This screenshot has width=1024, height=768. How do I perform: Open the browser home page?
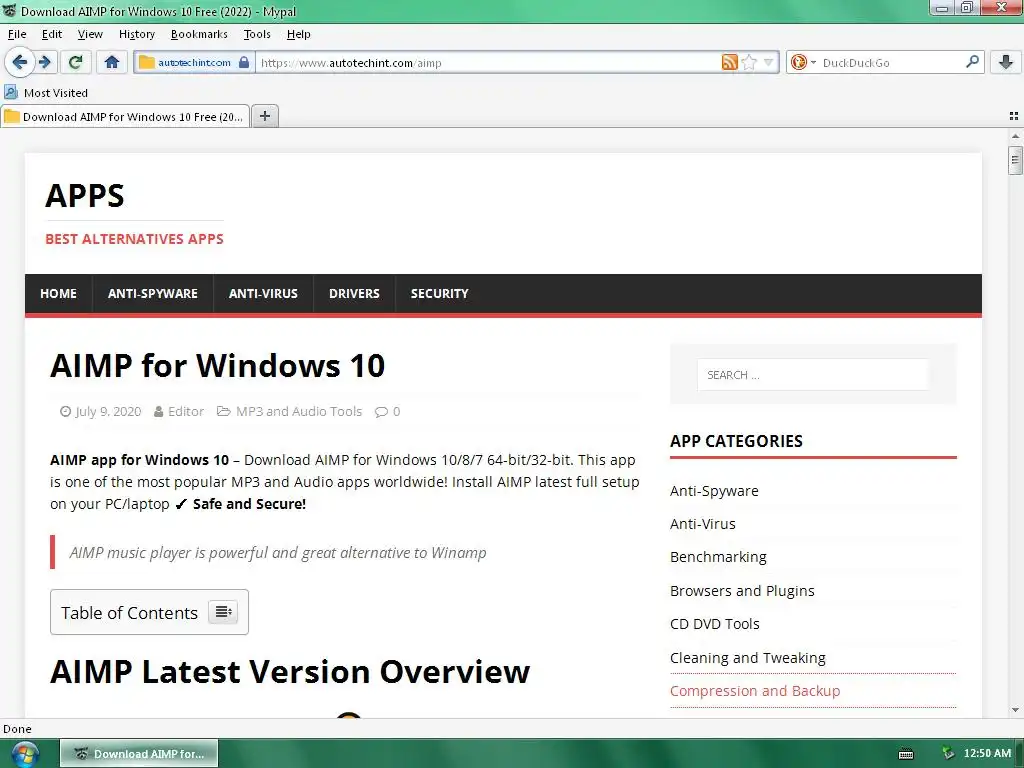click(x=112, y=62)
